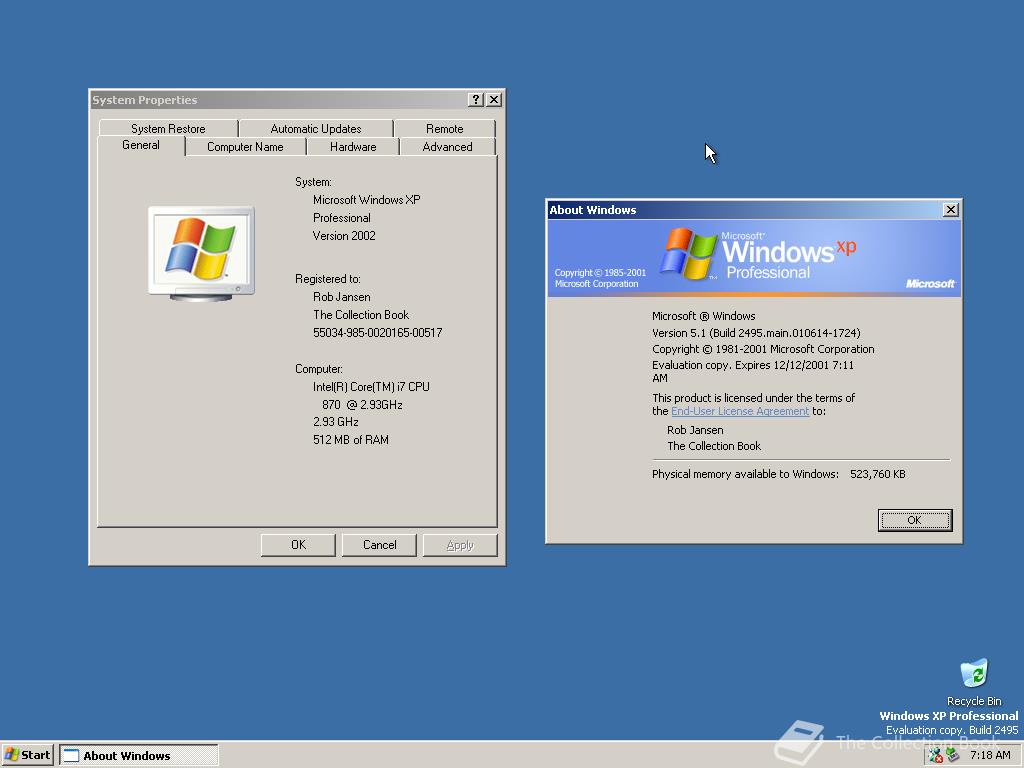The image size is (1024, 768).
Task: Click the Microsoft logo in the About banner
Action: pos(931,283)
